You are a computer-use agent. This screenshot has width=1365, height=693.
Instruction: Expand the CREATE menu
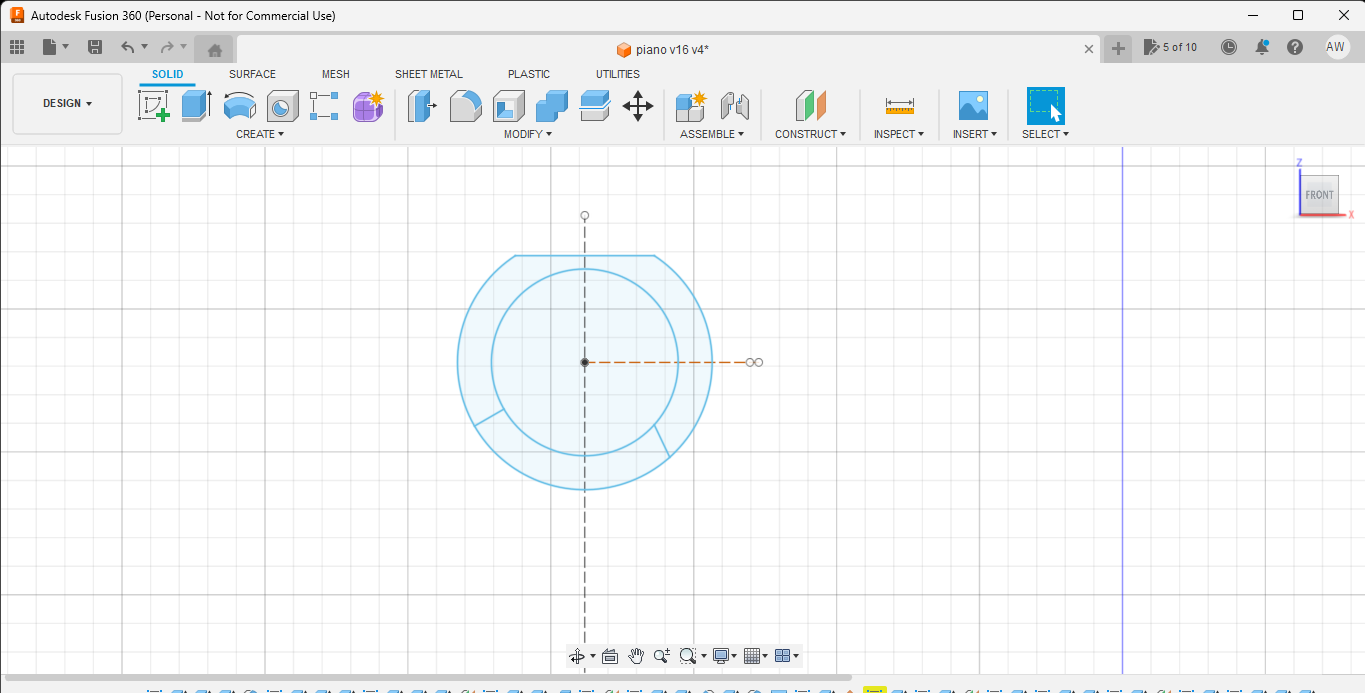(260, 134)
